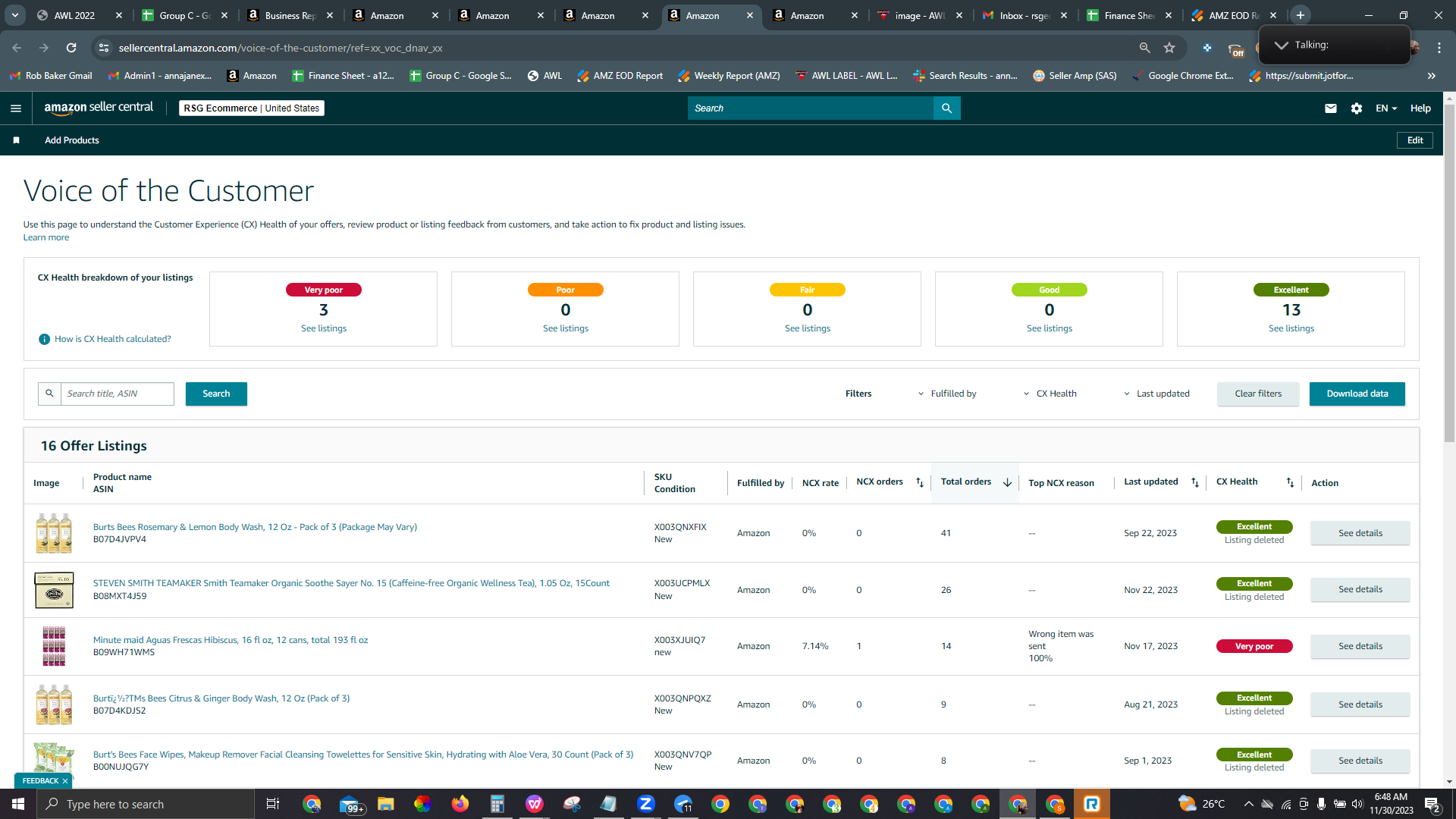Image resolution: width=1456 pixels, height=819 pixels.
Task: Go back with the browser back arrow
Action: coord(17,48)
